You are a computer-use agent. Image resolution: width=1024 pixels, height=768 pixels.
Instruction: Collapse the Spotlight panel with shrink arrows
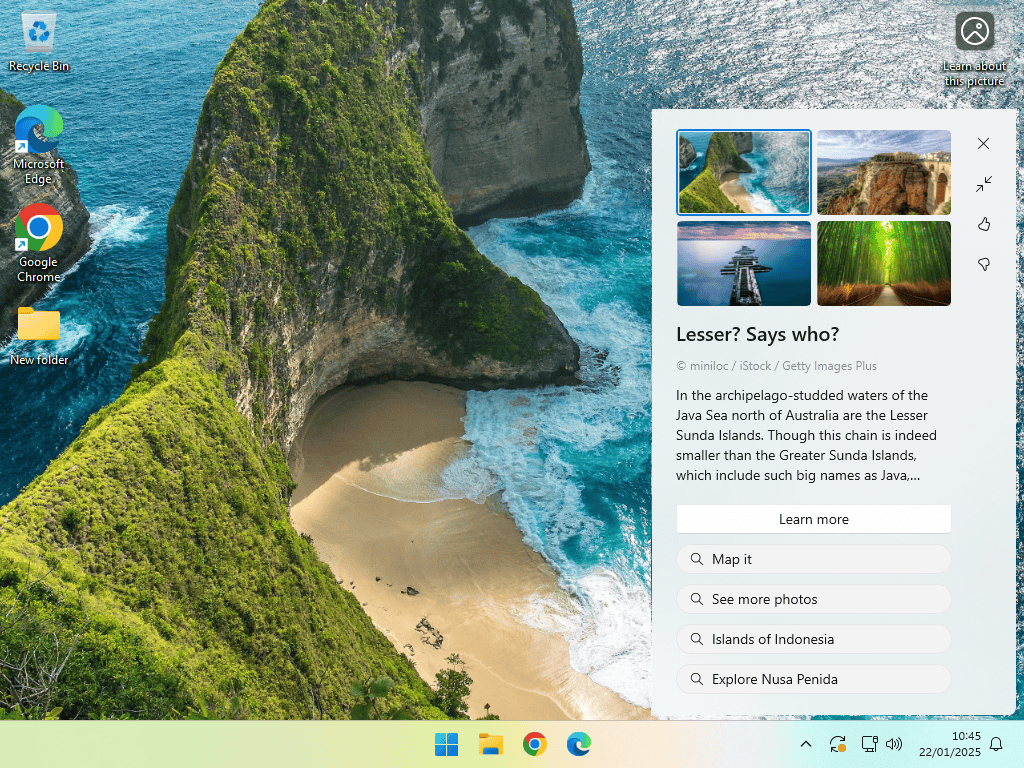point(983,184)
